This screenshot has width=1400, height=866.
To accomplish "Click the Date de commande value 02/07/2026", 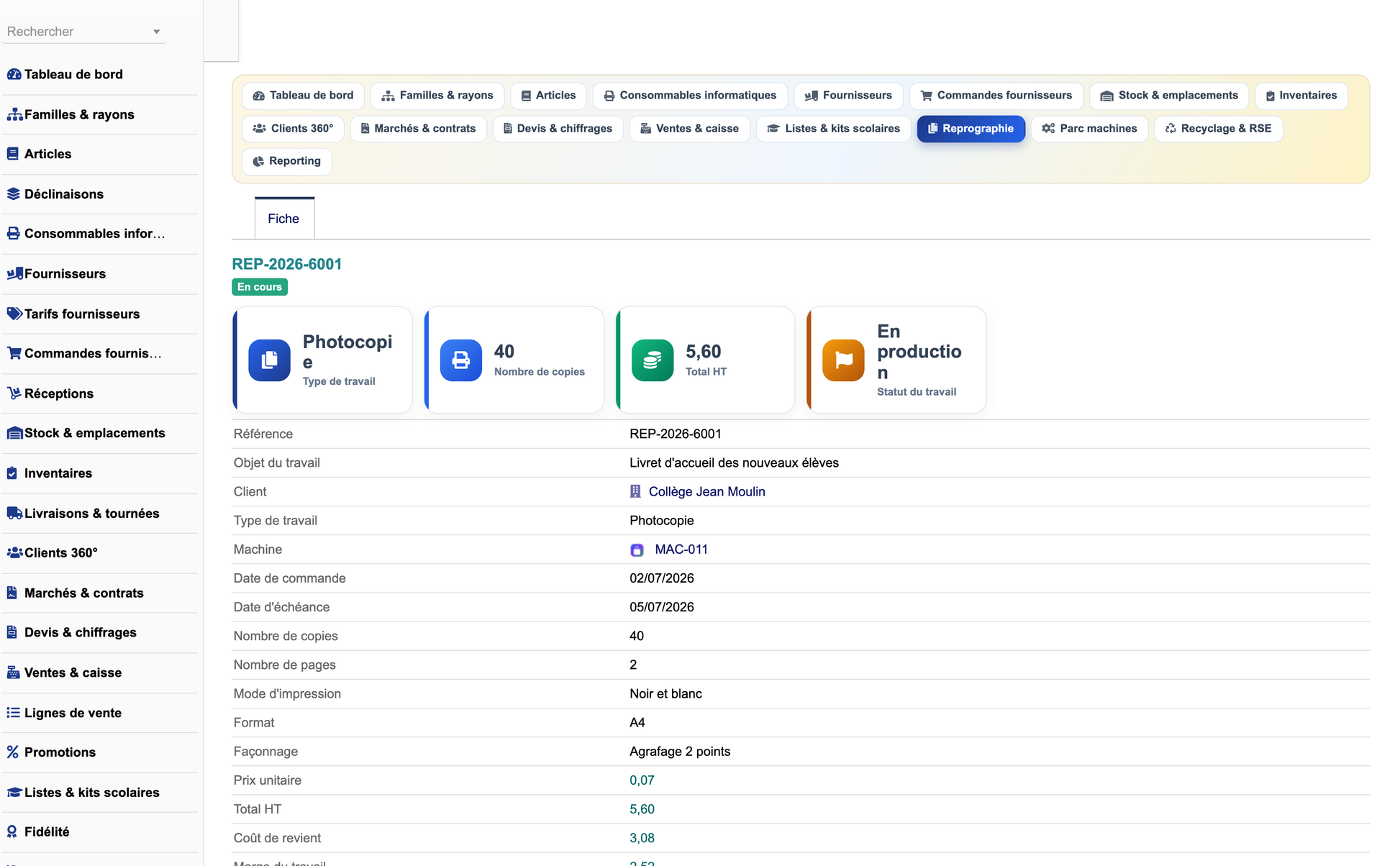I will click(x=662, y=578).
